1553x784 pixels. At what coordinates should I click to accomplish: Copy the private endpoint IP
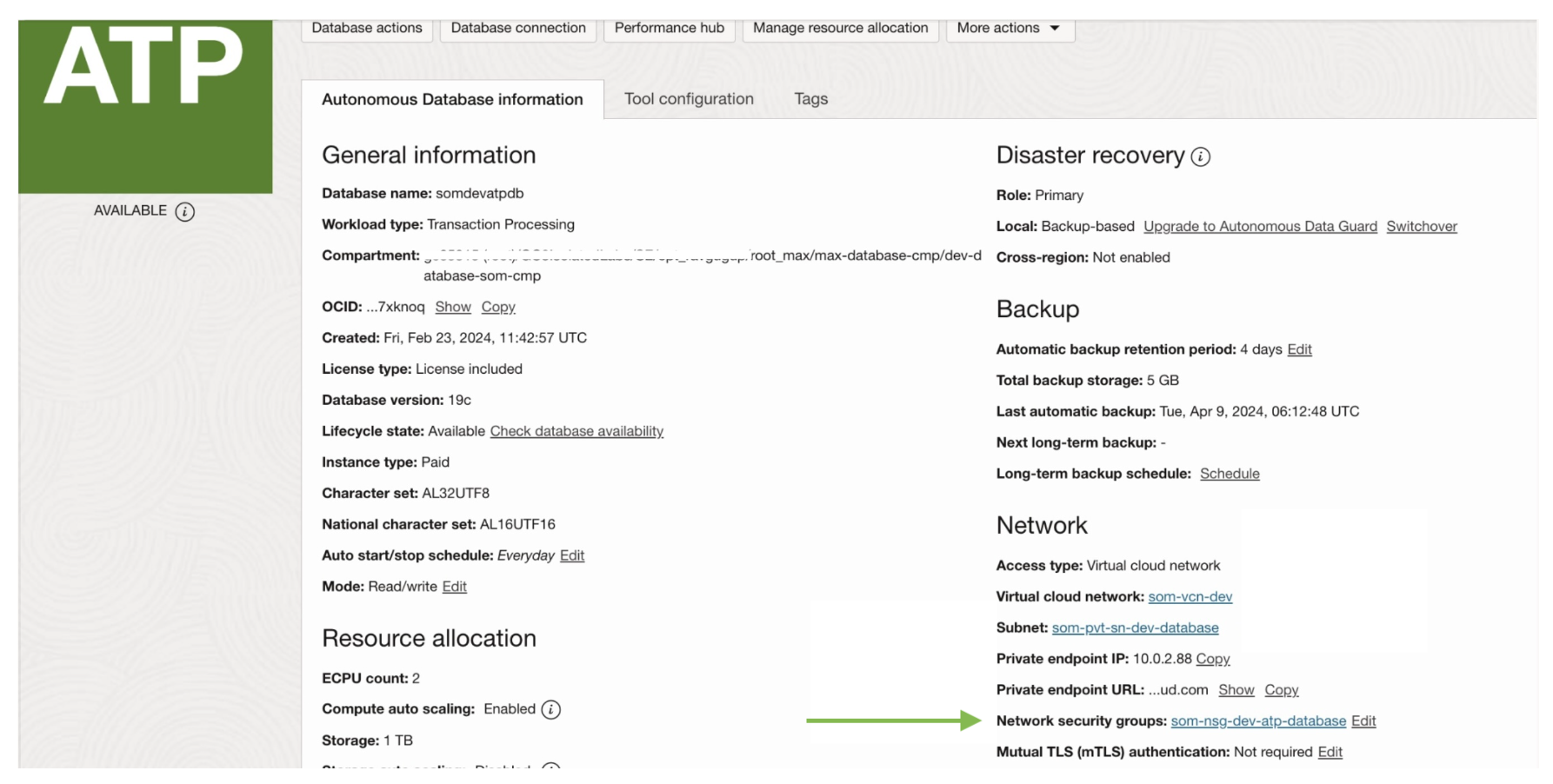click(1212, 659)
